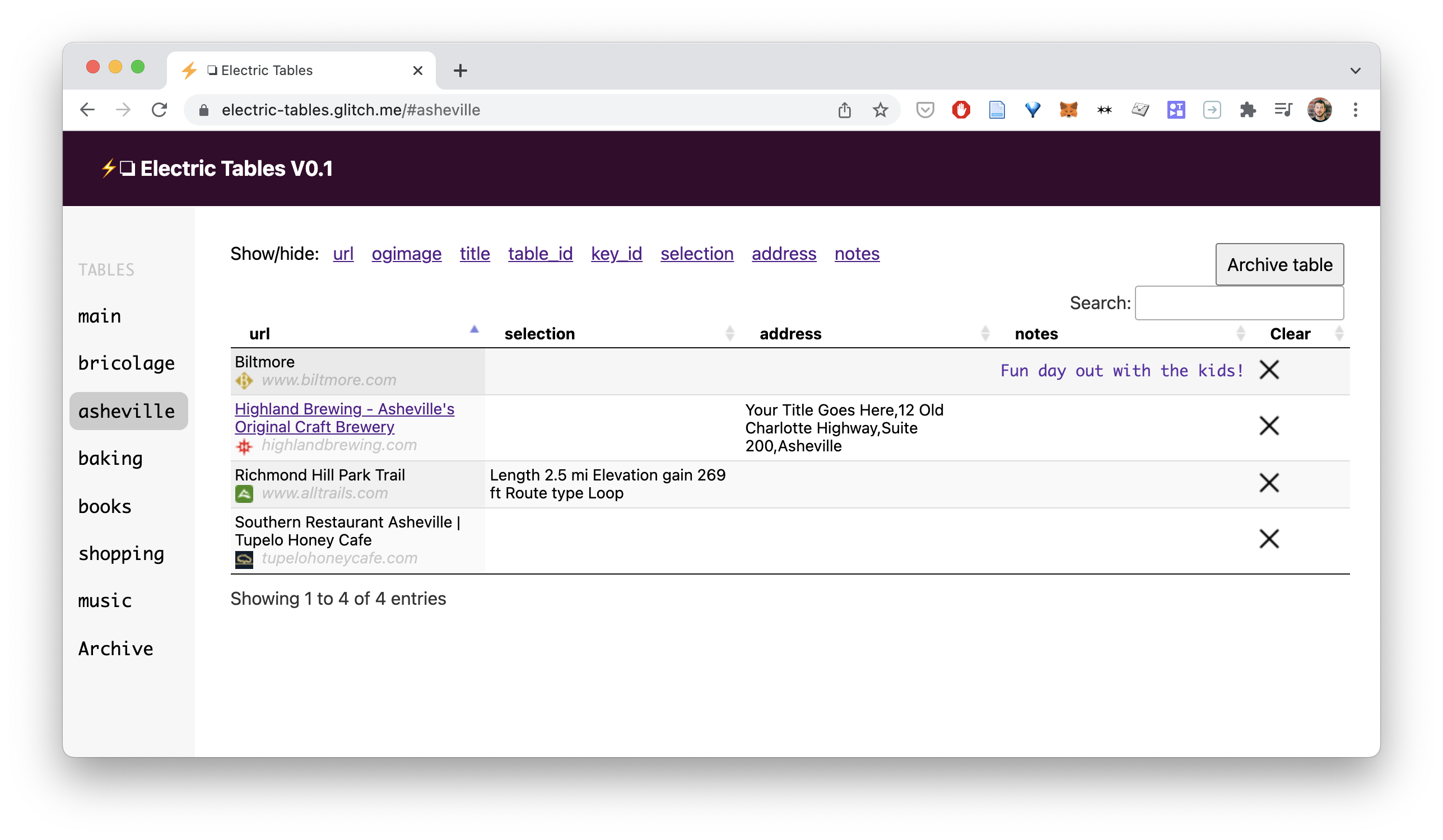
Task: Click the gray pen-and-paper extension icon
Action: pos(1140,110)
